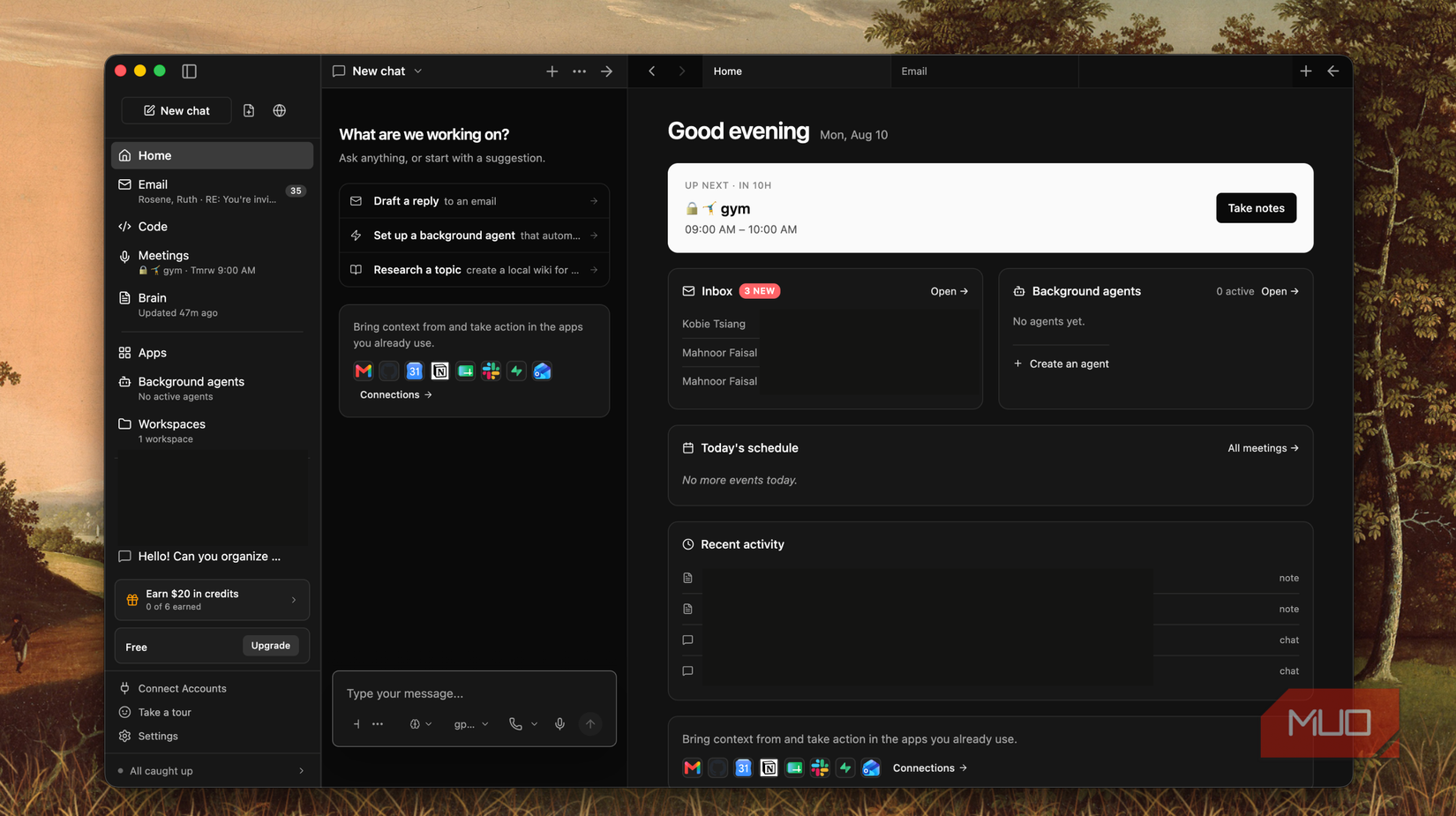
Task: Click the Gmail icon in the chat panel
Action: [x=363, y=371]
